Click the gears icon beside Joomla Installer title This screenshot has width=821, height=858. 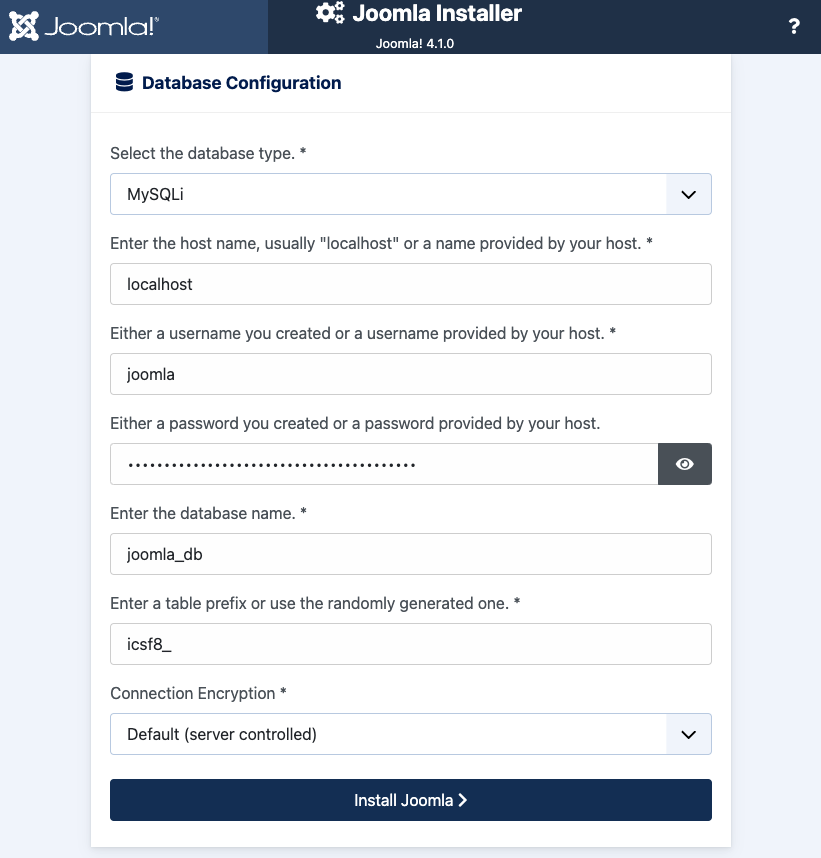[330, 14]
